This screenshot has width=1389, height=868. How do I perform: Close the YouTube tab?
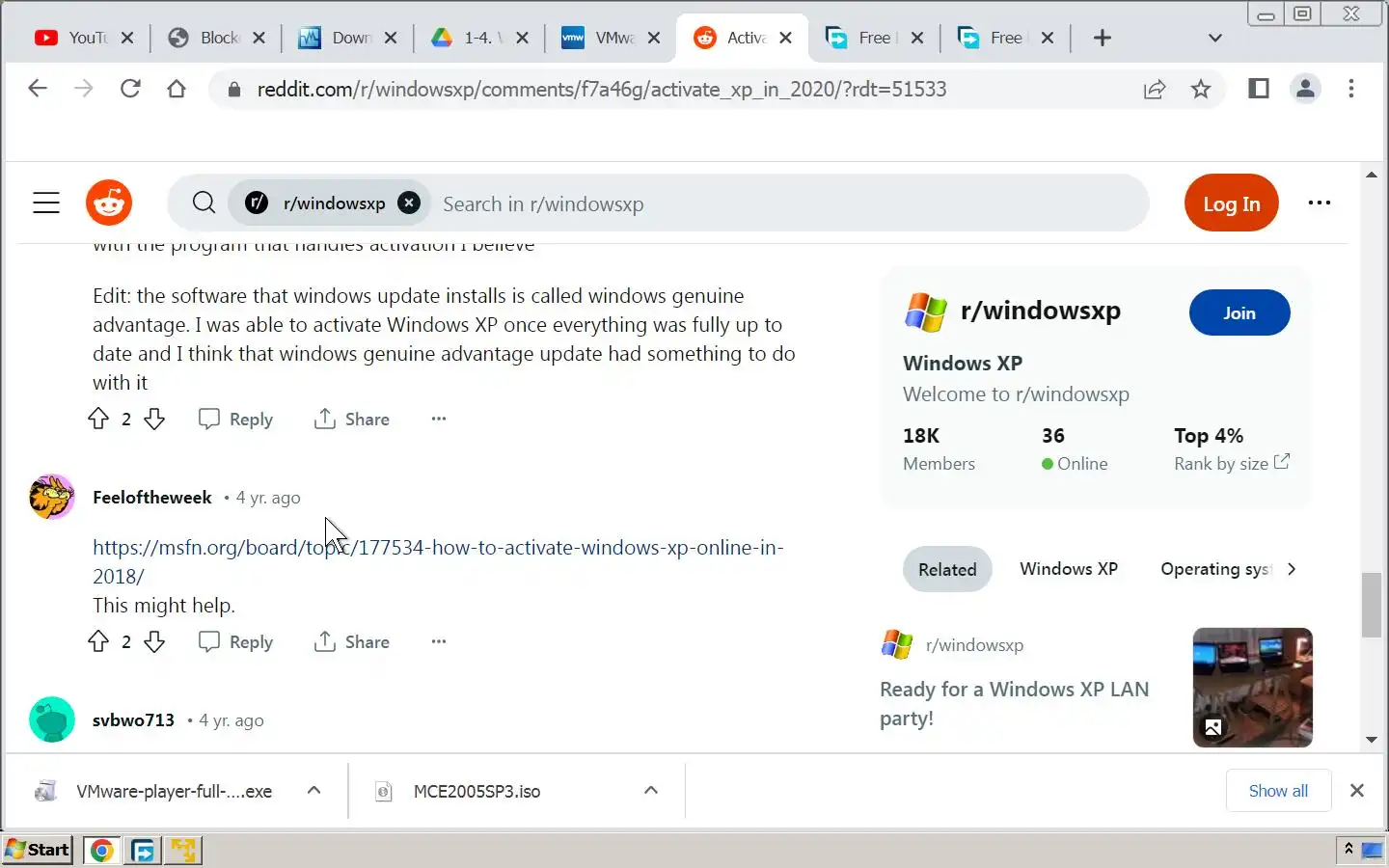pos(127,38)
